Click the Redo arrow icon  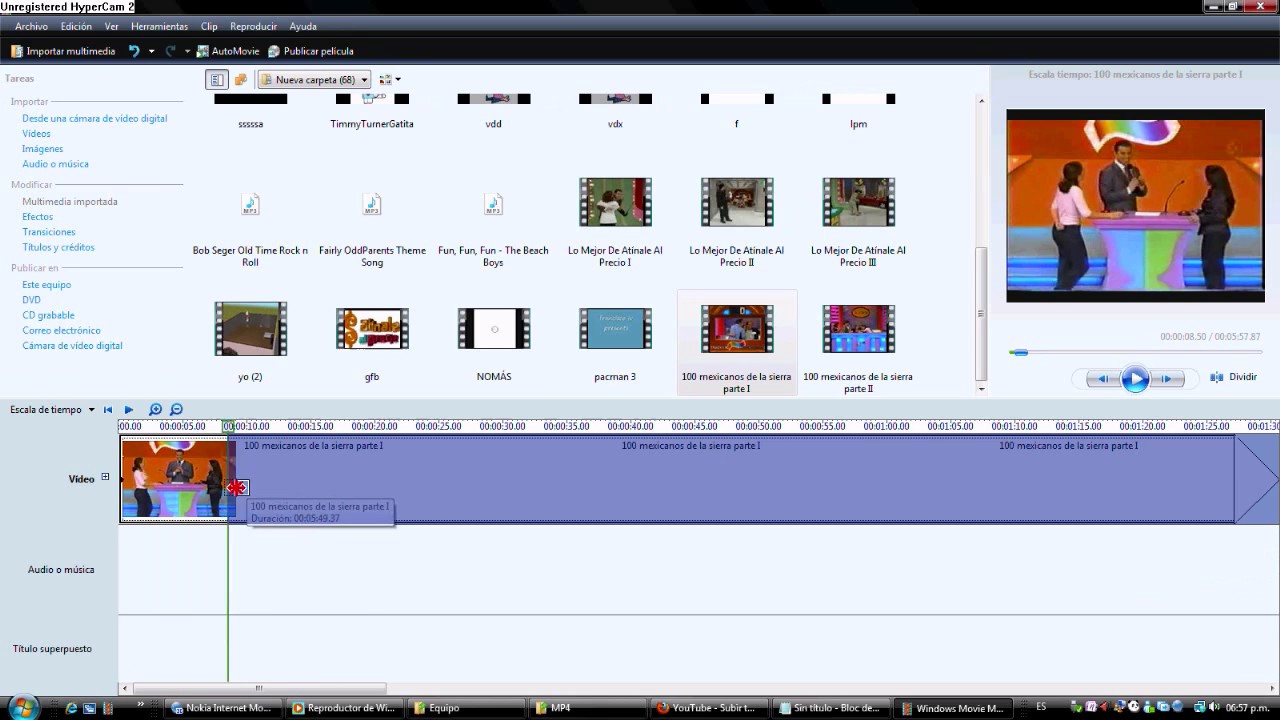pyautogui.click(x=171, y=51)
